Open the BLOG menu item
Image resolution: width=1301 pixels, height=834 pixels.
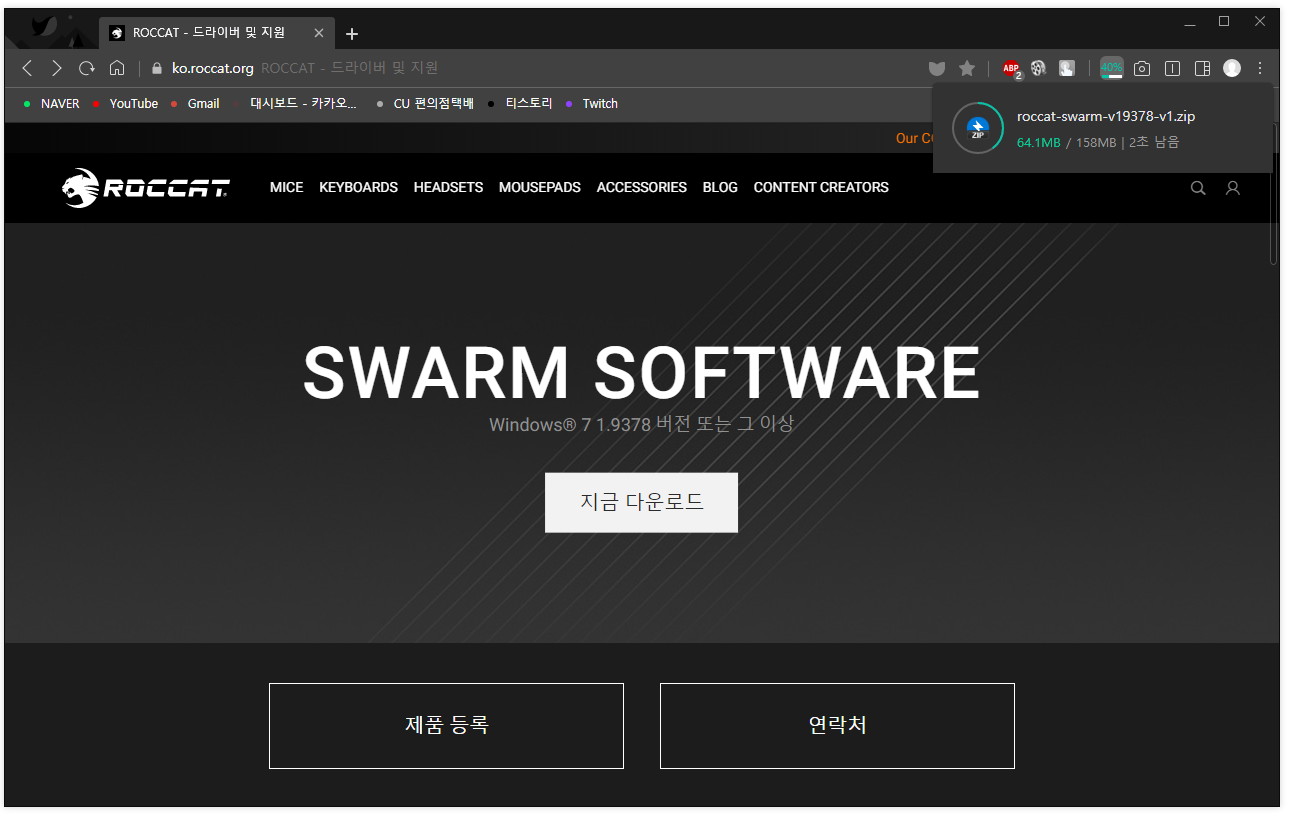click(x=720, y=187)
